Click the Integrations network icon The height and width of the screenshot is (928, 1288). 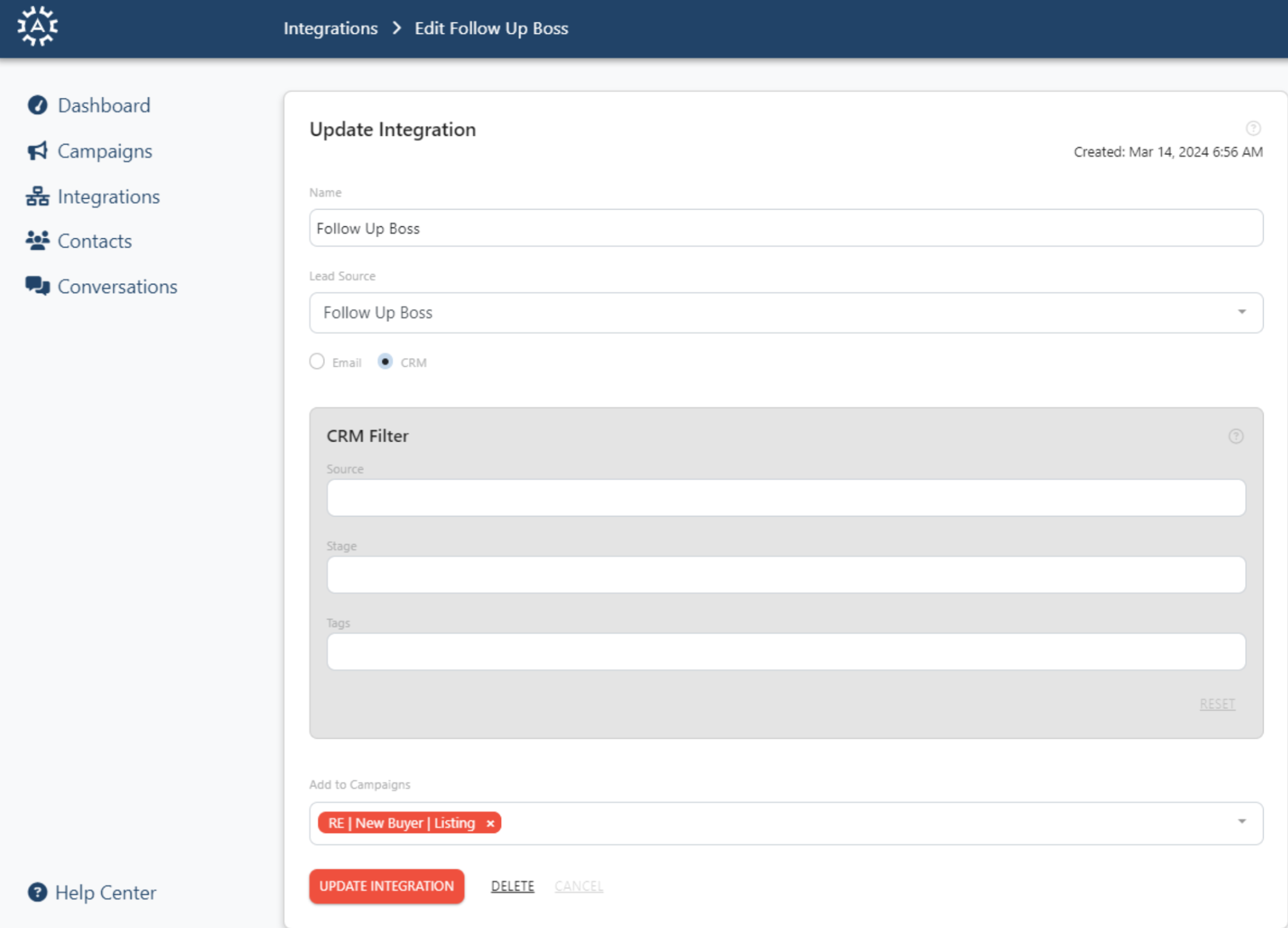(x=37, y=196)
